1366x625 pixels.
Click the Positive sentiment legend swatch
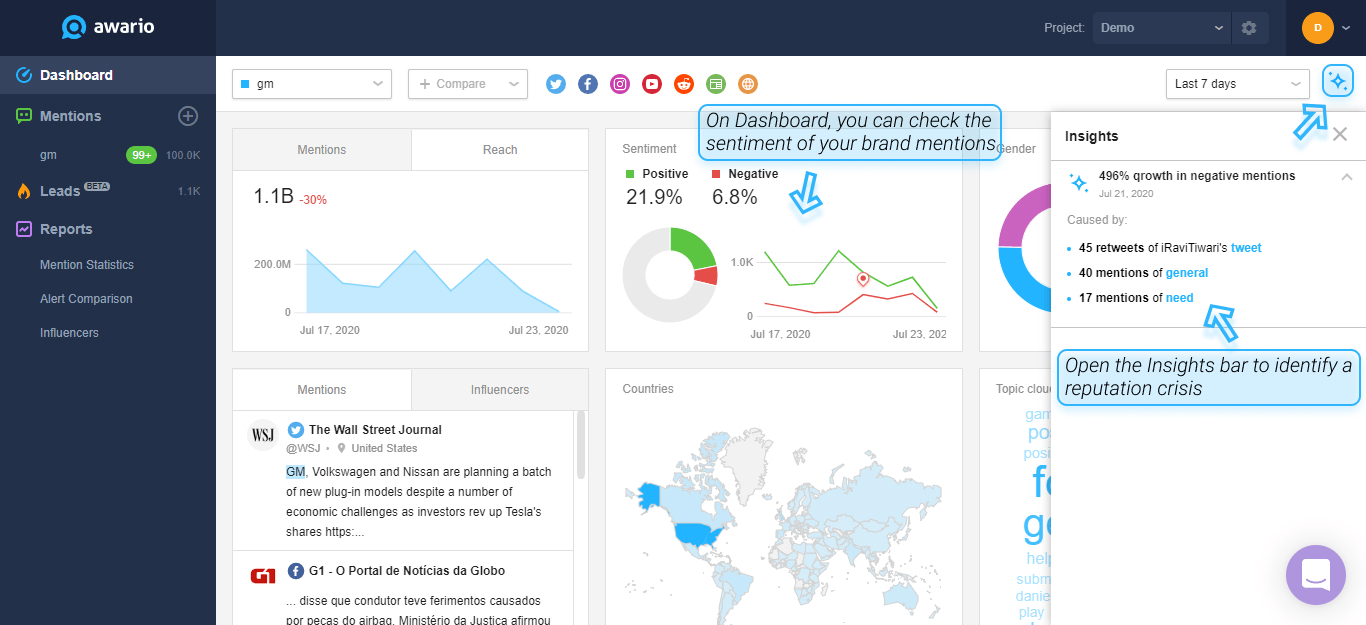(x=630, y=174)
